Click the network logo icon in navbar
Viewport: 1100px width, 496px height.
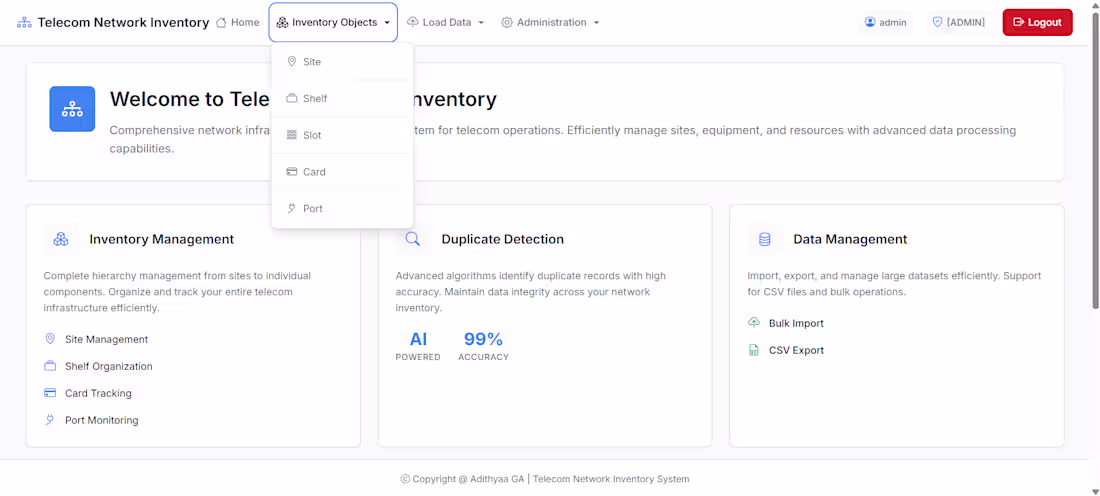coord(24,23)
